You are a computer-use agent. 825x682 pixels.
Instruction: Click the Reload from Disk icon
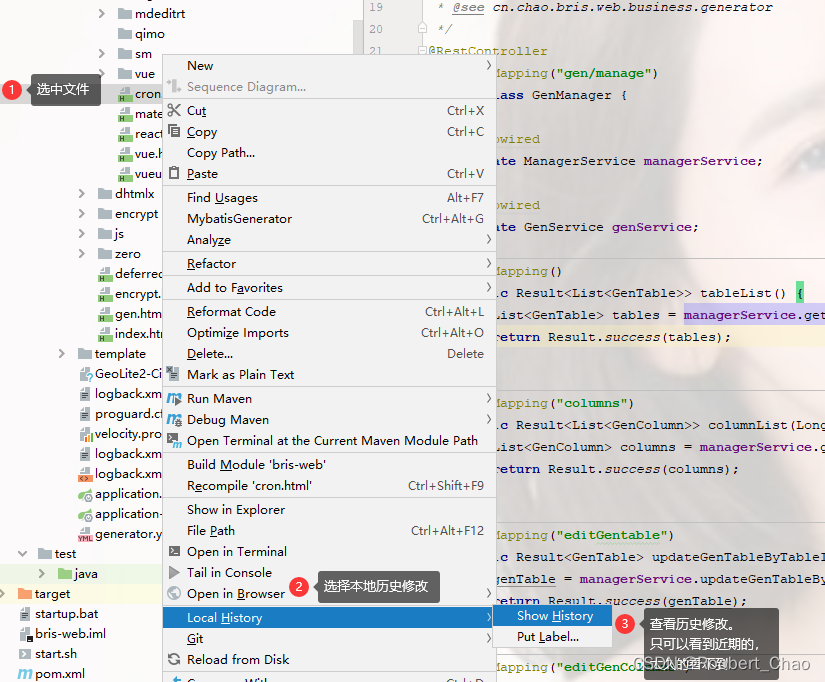(174, 659)
